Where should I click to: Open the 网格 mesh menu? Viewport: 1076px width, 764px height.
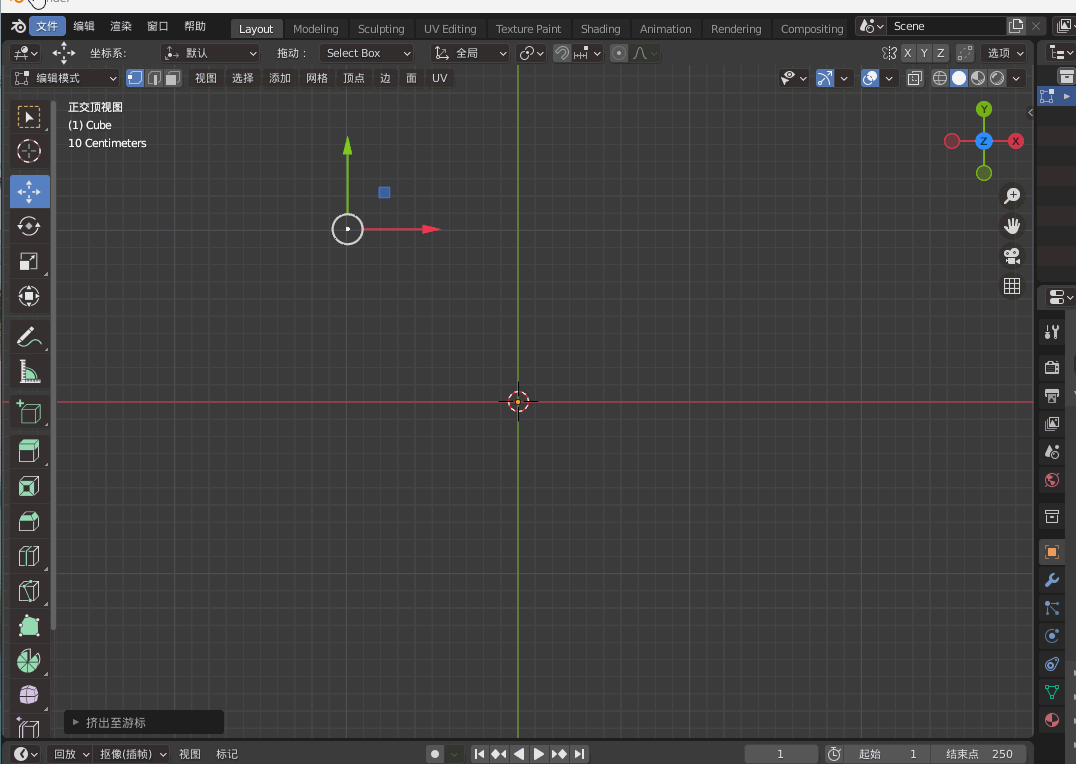pyautogui.click(x=316, y=78)
